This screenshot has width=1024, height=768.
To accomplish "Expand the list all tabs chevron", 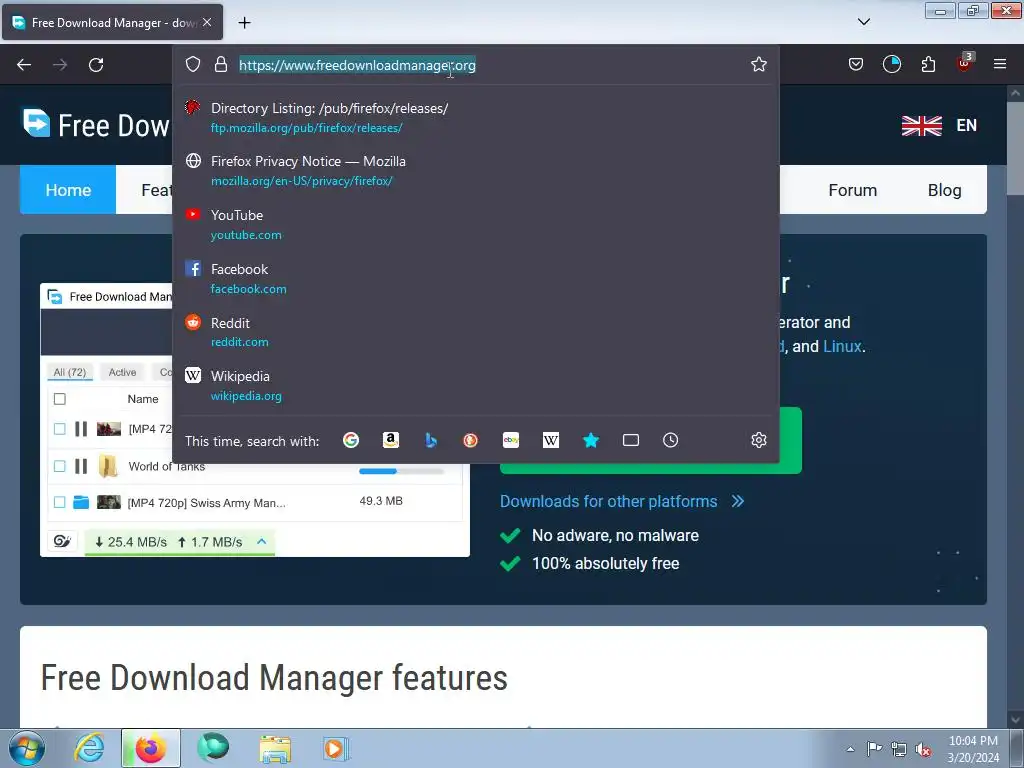I will 863,22.
